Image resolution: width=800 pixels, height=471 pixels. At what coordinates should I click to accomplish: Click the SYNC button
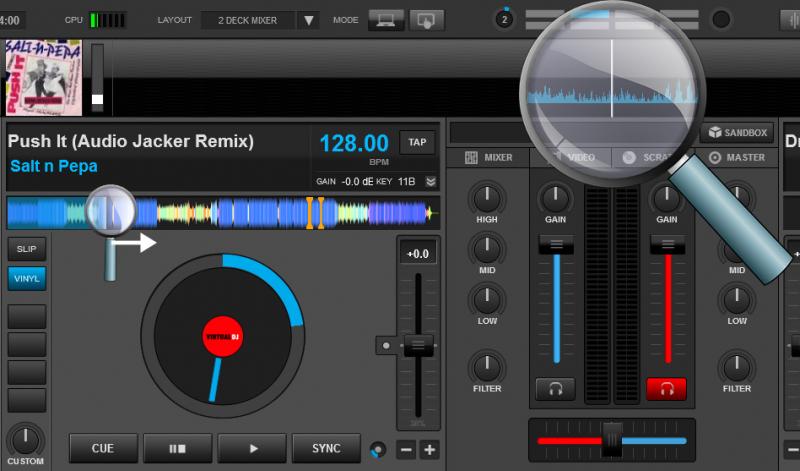pyautogui.click(x=326, y=449)
